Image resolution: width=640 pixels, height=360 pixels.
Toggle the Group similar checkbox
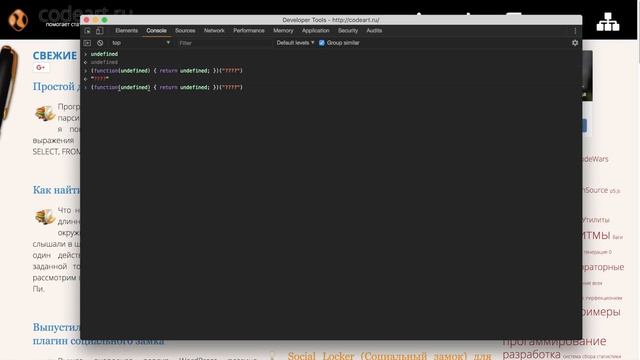tap(322, 43)
